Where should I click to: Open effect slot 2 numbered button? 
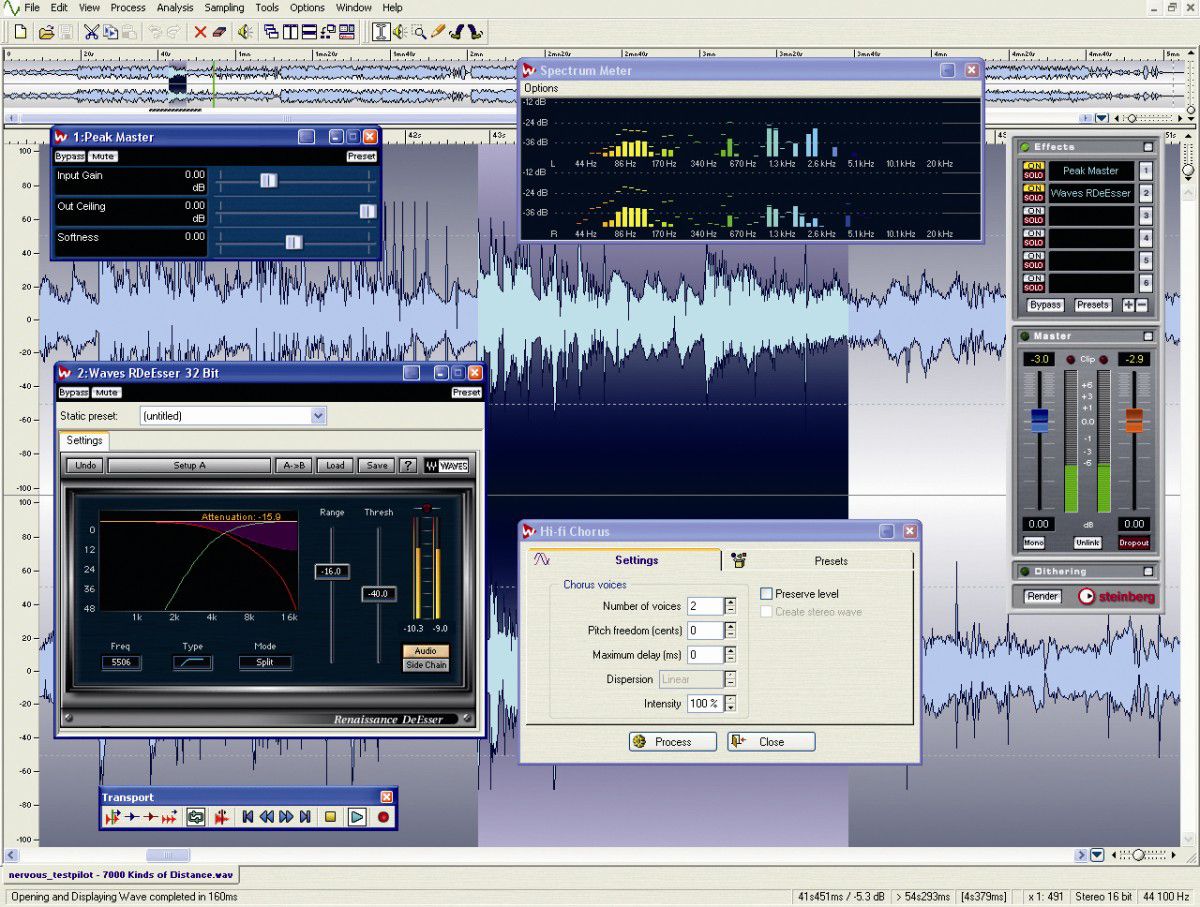1146,193
